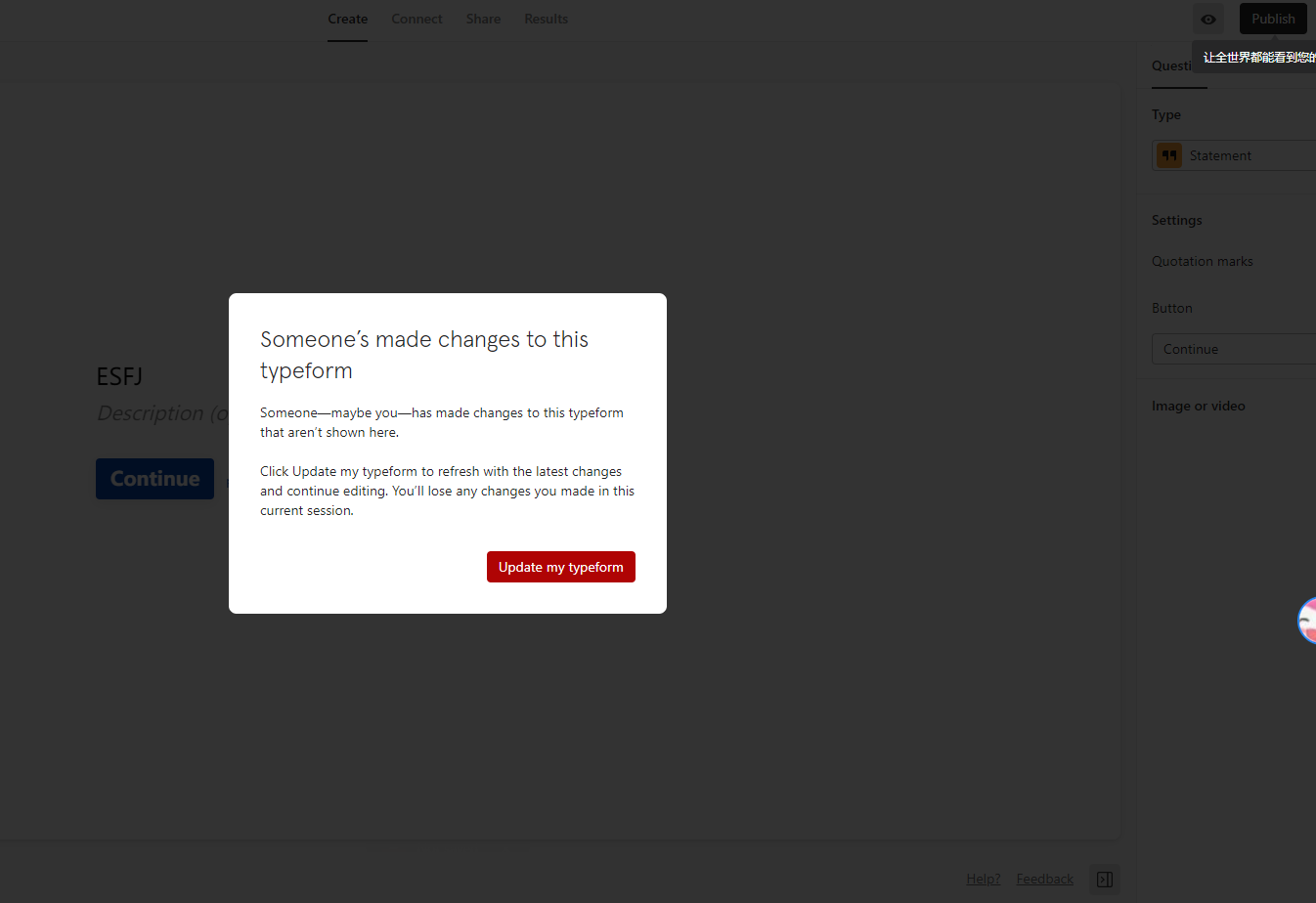Click the Settings heading in sidebar

[1176, 220]
